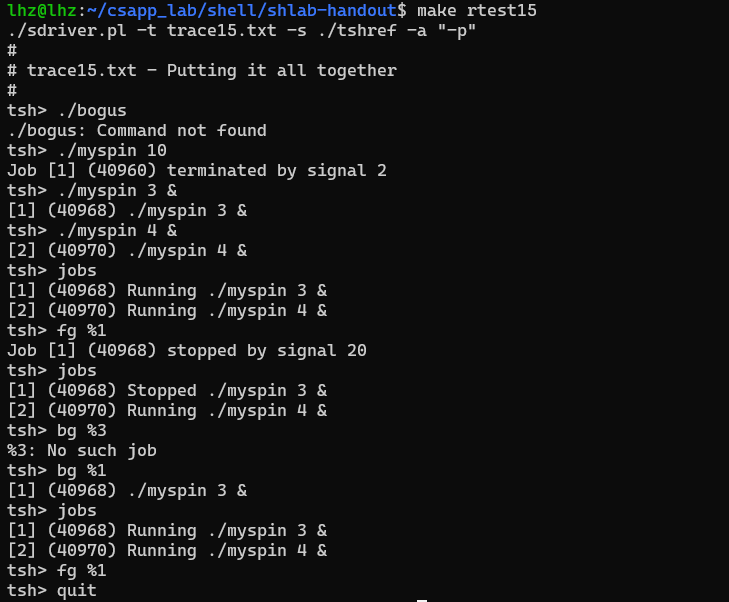Click the "tsh> ./bogus" command line
This screenshot has width=729, height=602.
tap(66, 110)
